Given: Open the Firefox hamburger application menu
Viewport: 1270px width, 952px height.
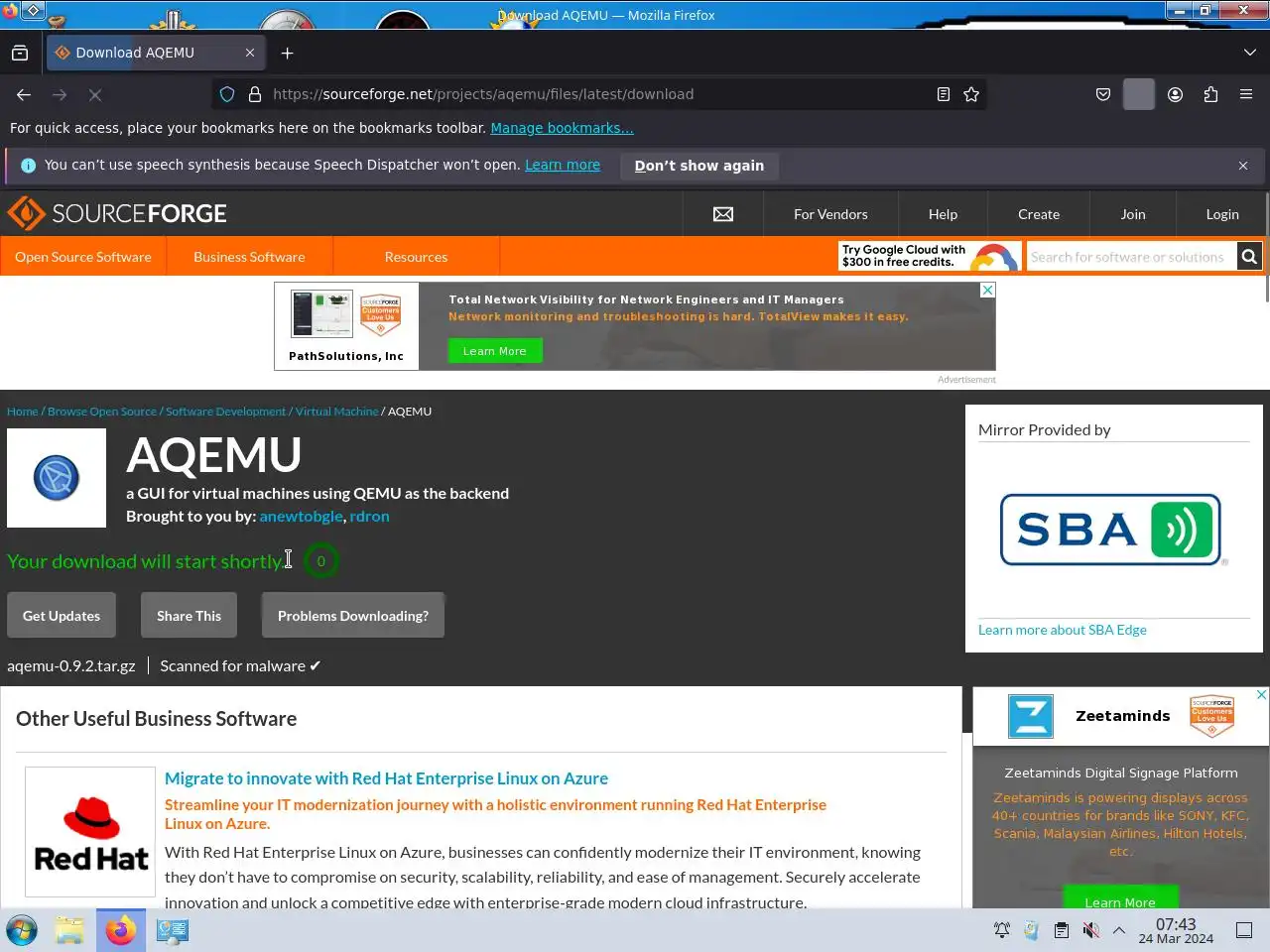Looking at the screenshot, I should (1246, 94).
